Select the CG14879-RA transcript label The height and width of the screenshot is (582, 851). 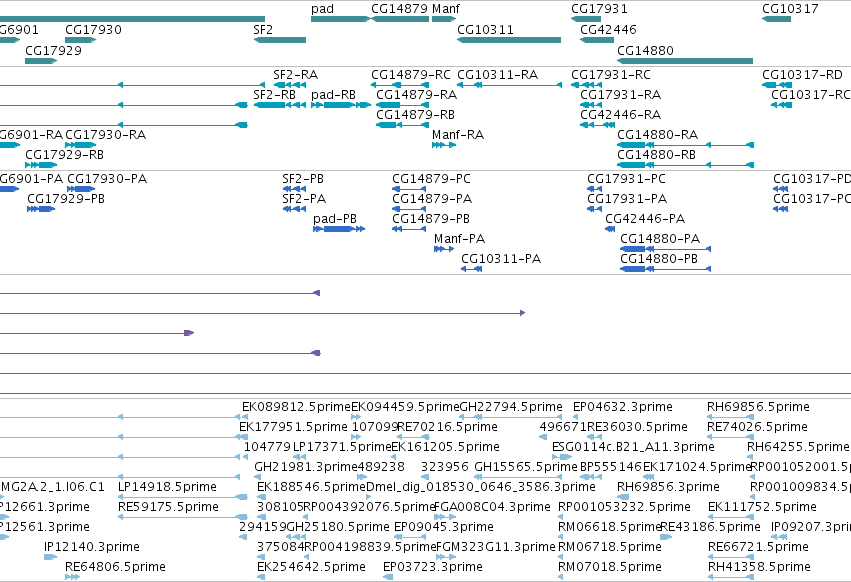(x=417, y=95)
